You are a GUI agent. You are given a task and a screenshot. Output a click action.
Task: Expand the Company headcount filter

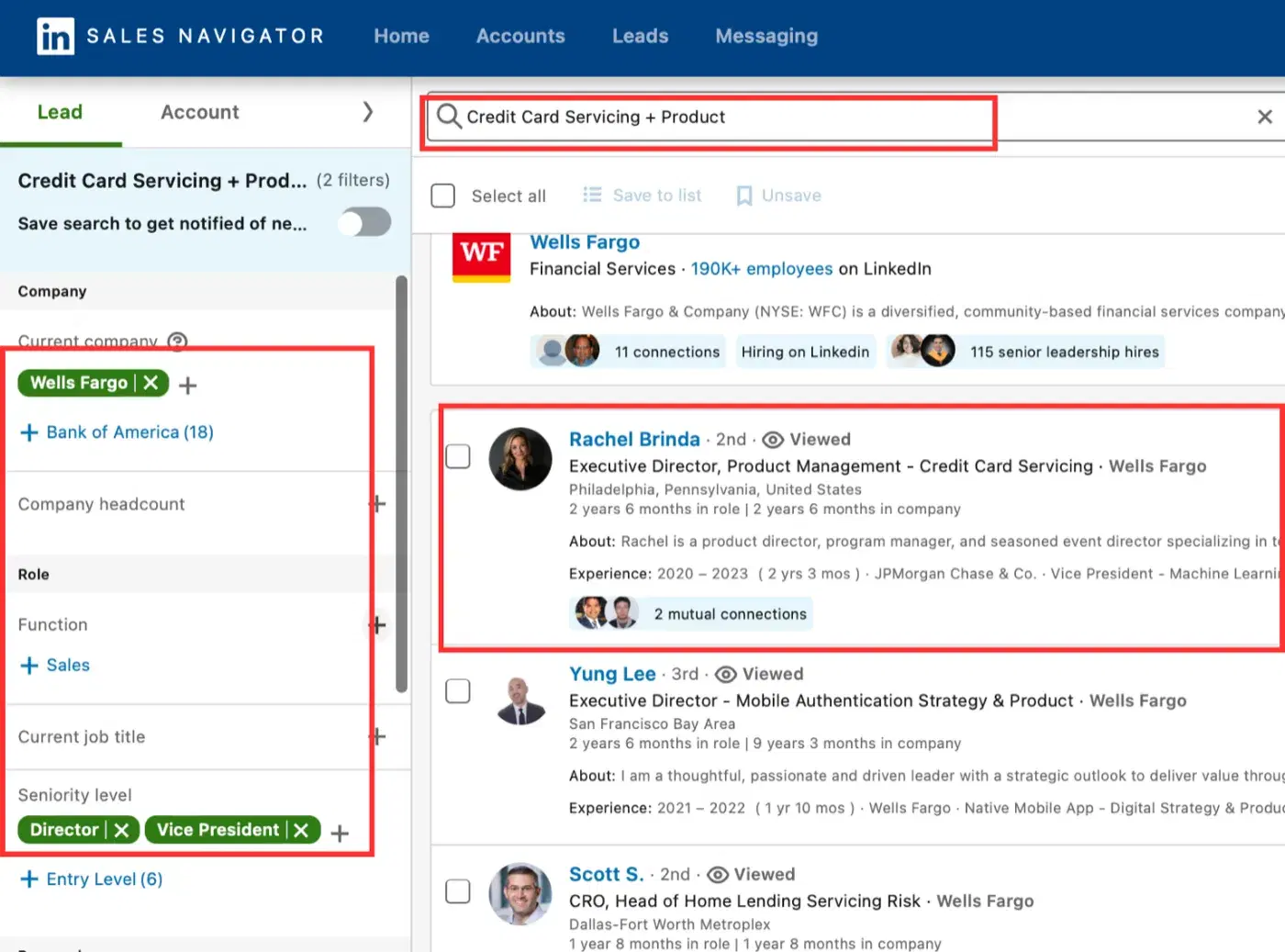click(x=377, y=504)
